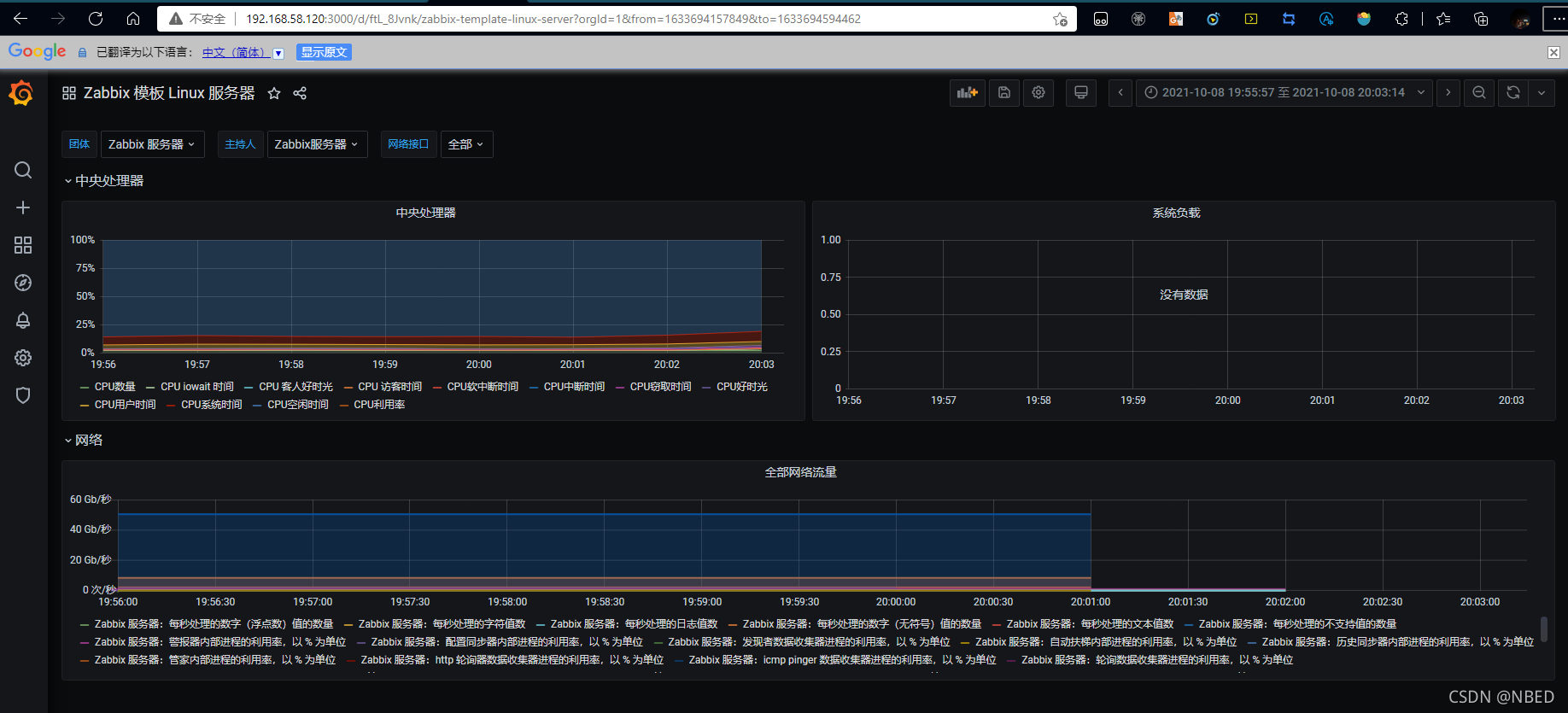Open refresh interval dropdown arrow
The image size is (1568, 713).
[1542, 92]
